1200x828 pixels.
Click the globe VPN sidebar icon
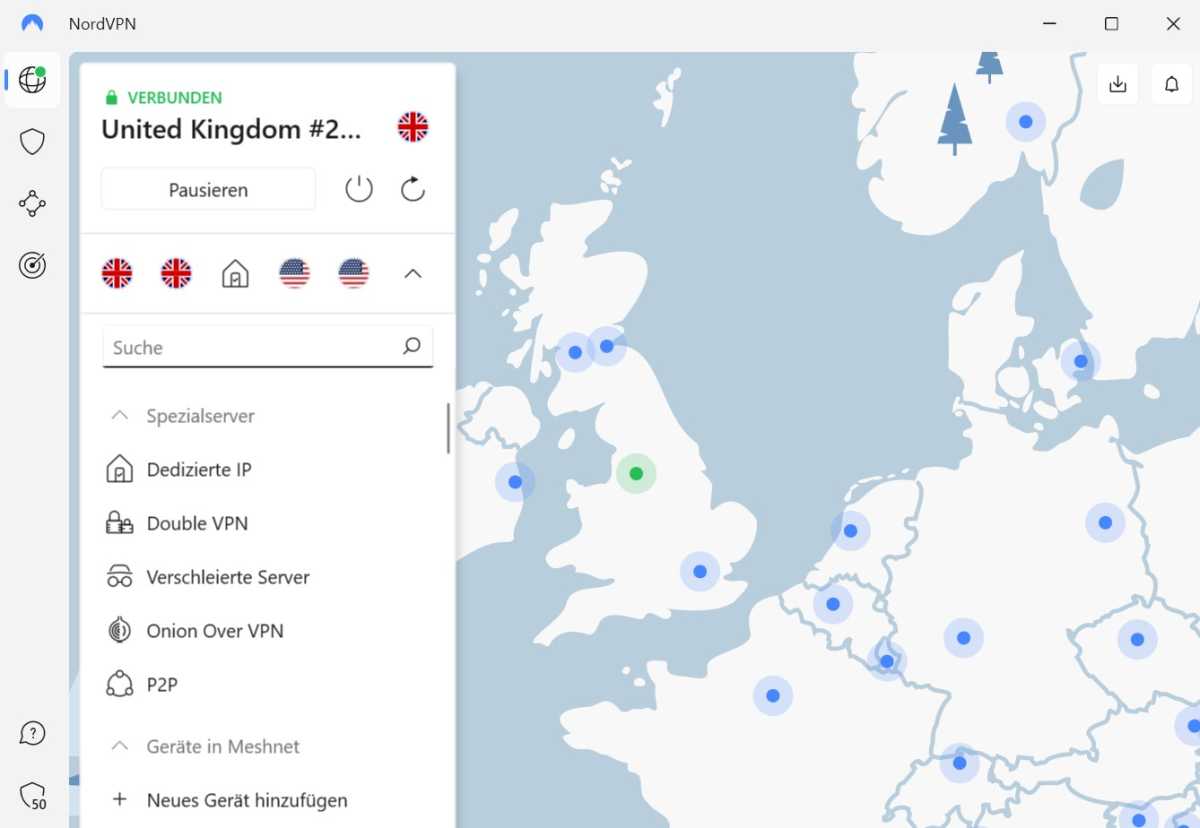[32, 80]
